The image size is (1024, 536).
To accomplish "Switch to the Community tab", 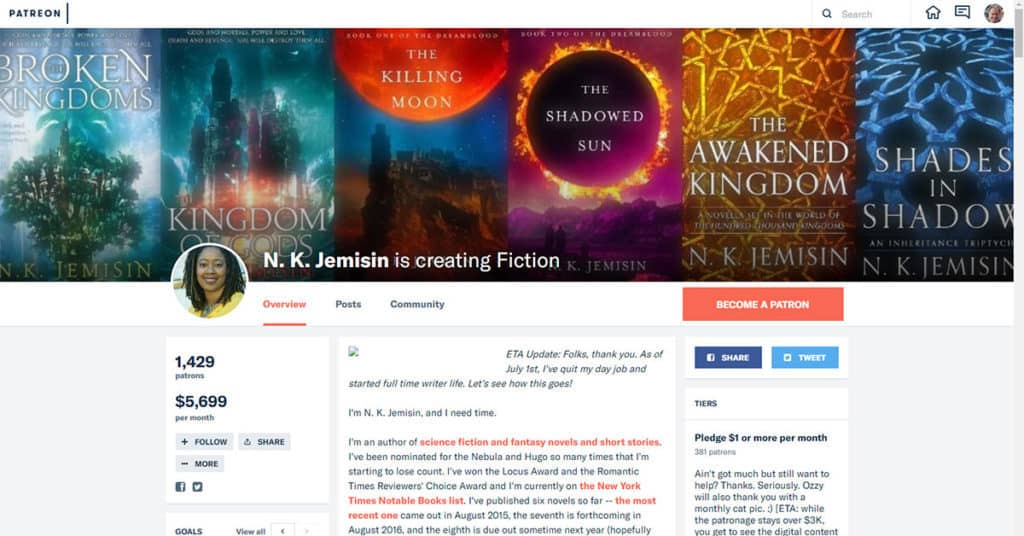I will [x=417, y=304].
